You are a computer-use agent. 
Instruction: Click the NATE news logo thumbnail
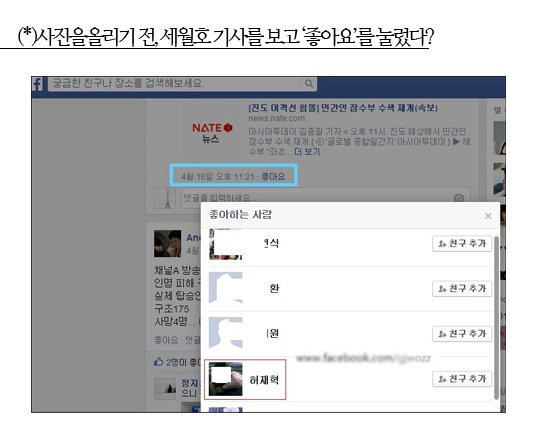[211, 133]
